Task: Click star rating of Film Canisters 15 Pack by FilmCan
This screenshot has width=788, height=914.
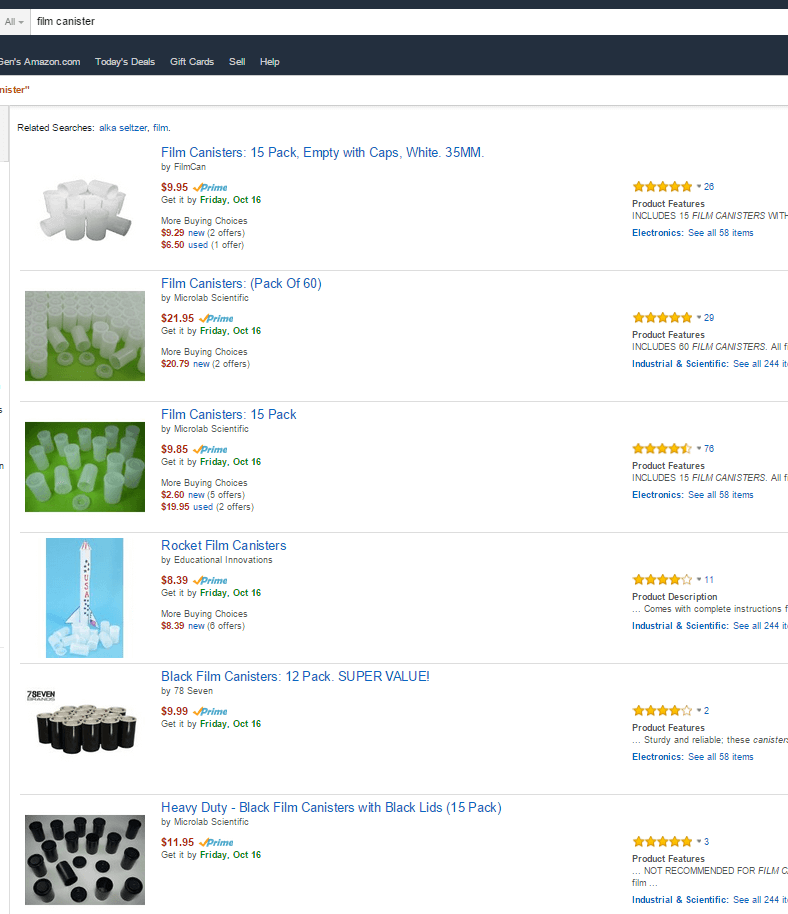Action: (x=661, y=187)
